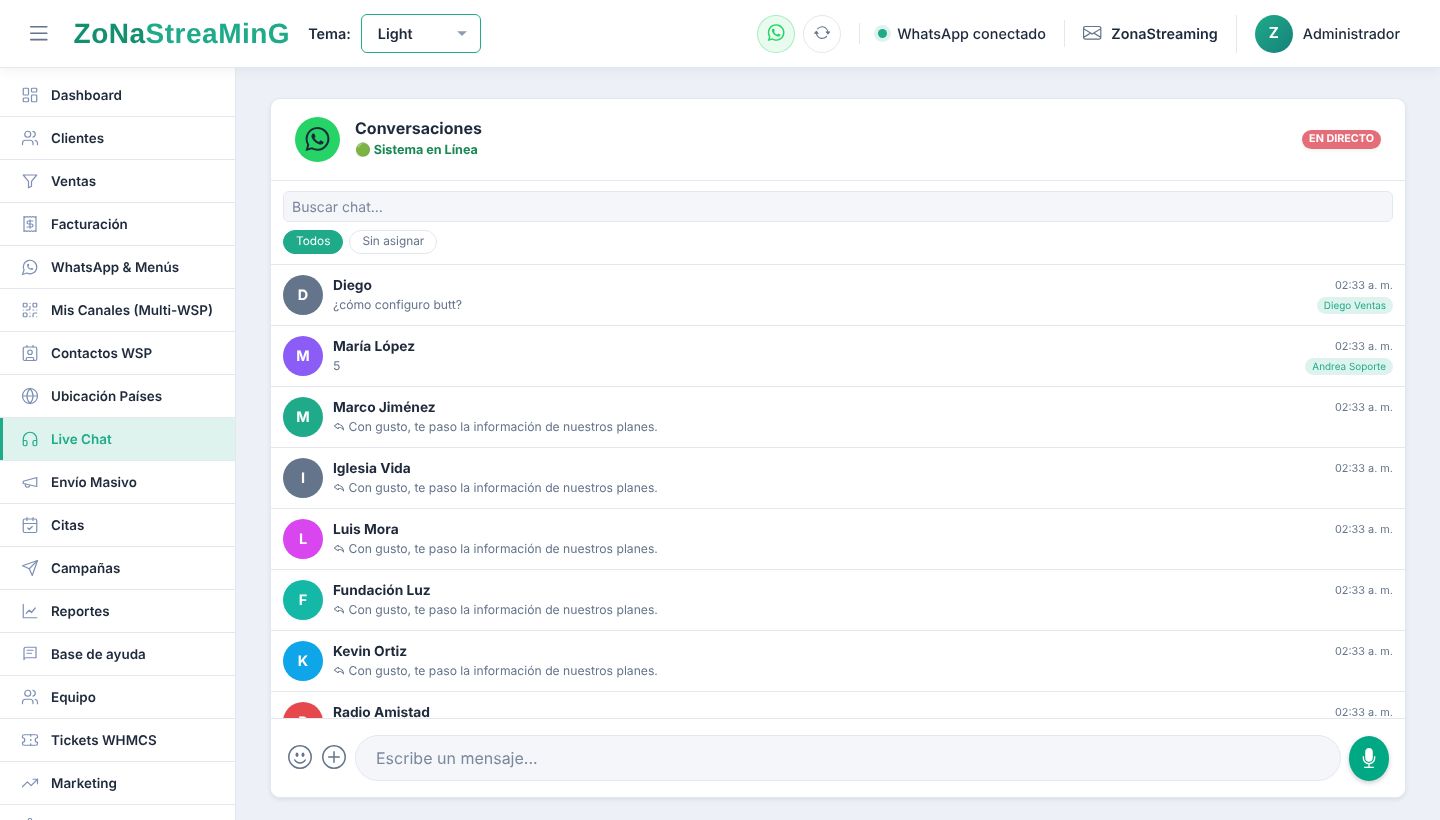
Task: Click the Dashboard grid icon
Action: pos(30,95)
